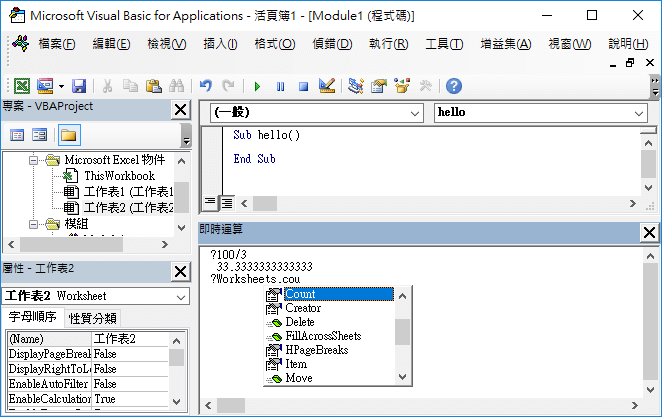662x417 pixels.
Task: Open Project Explorer toolbar icon
Action: (x=356, y=86)
